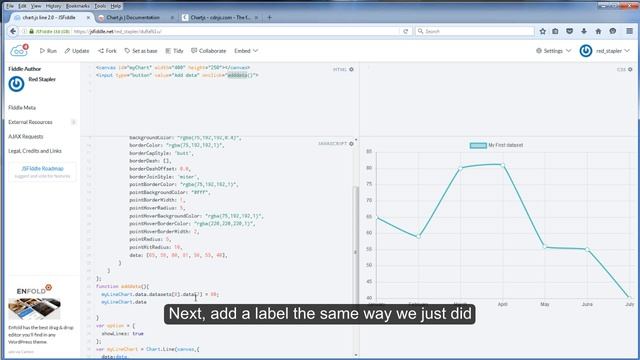This screenshot has height=360, width=640.
Task: Click Set as base
Action: tap(141, 51)
